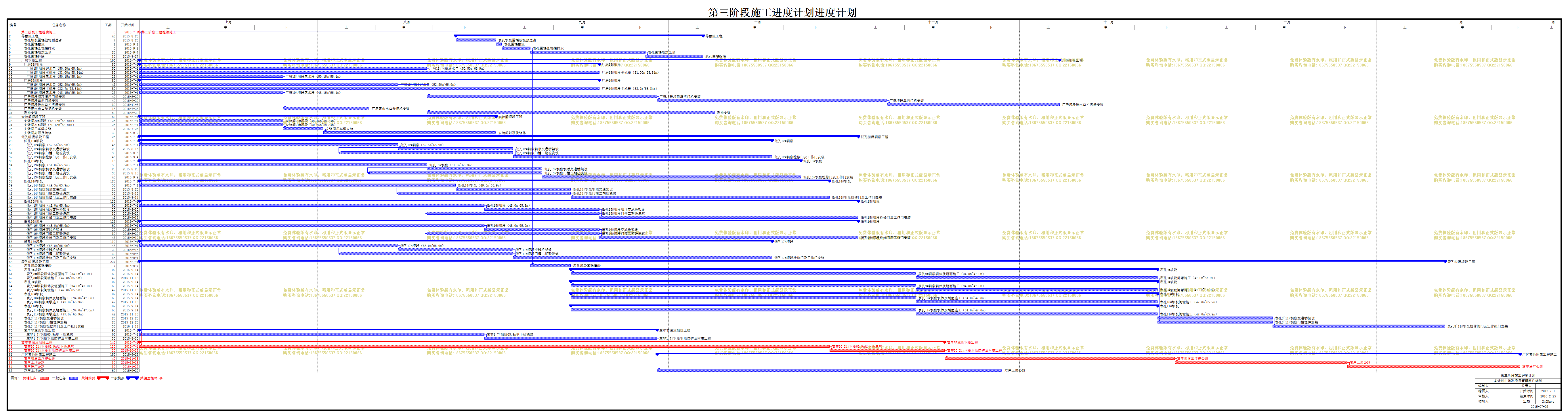Select task row 75 左岸非溢流坝段工程 in list
This screenshot has width=1568, height=417.
pyautogui.click(x=74, y=331)
